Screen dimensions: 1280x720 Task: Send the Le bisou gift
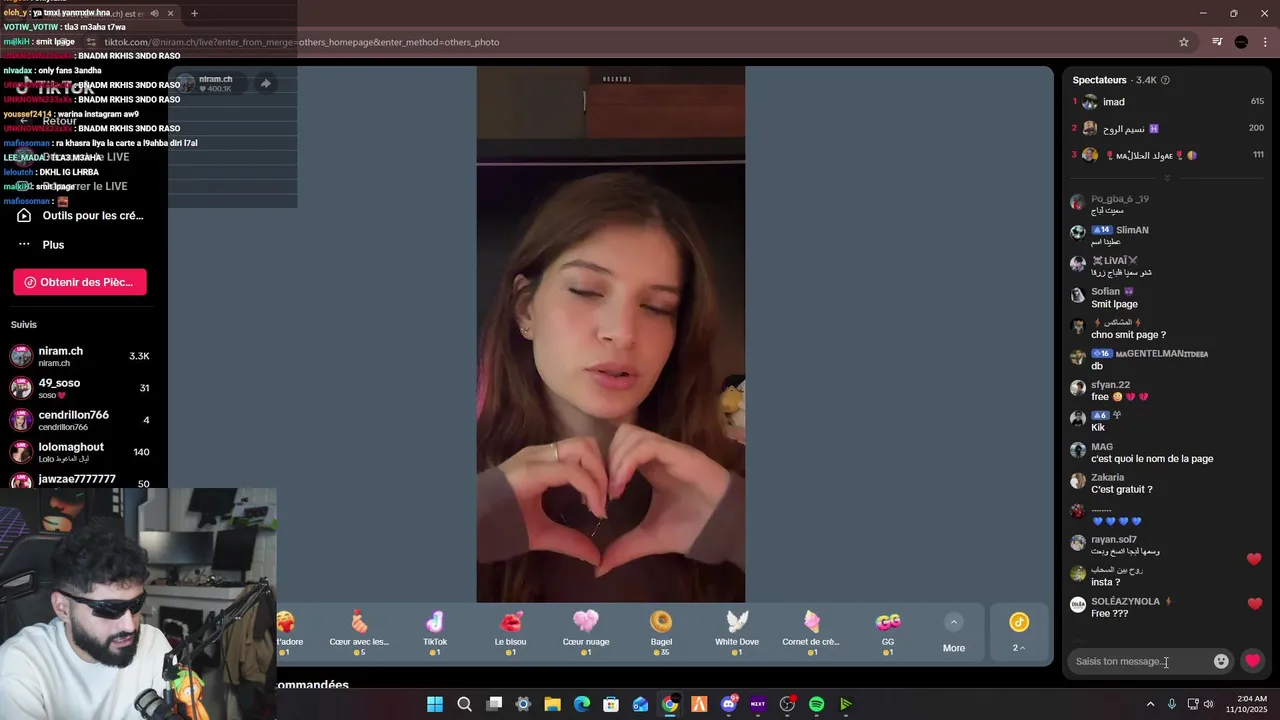[510, 633]
